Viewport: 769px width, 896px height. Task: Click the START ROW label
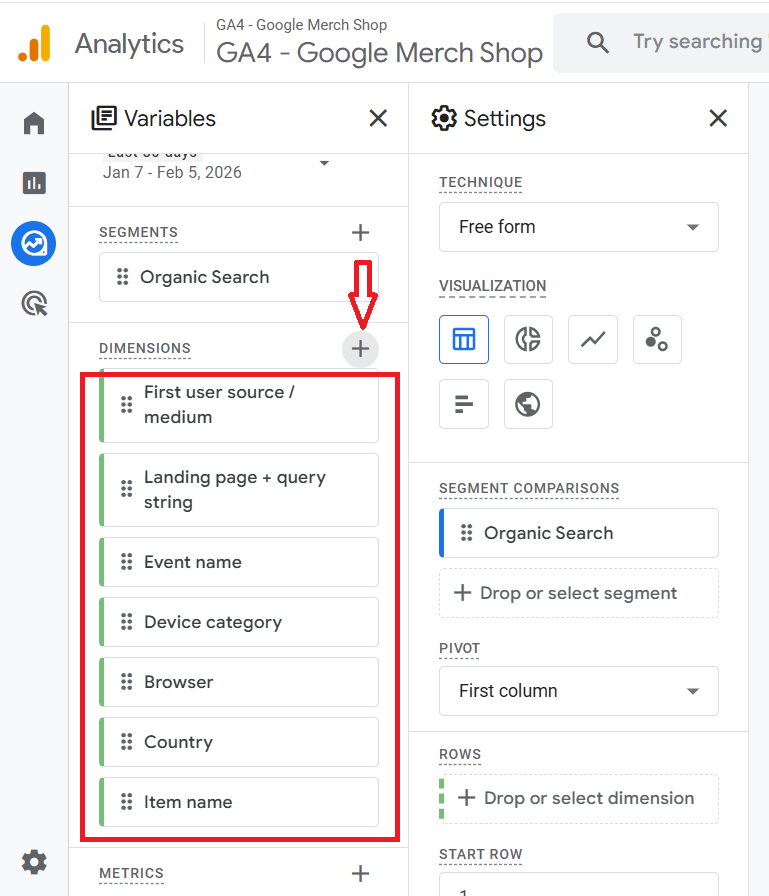click(480, 854)
